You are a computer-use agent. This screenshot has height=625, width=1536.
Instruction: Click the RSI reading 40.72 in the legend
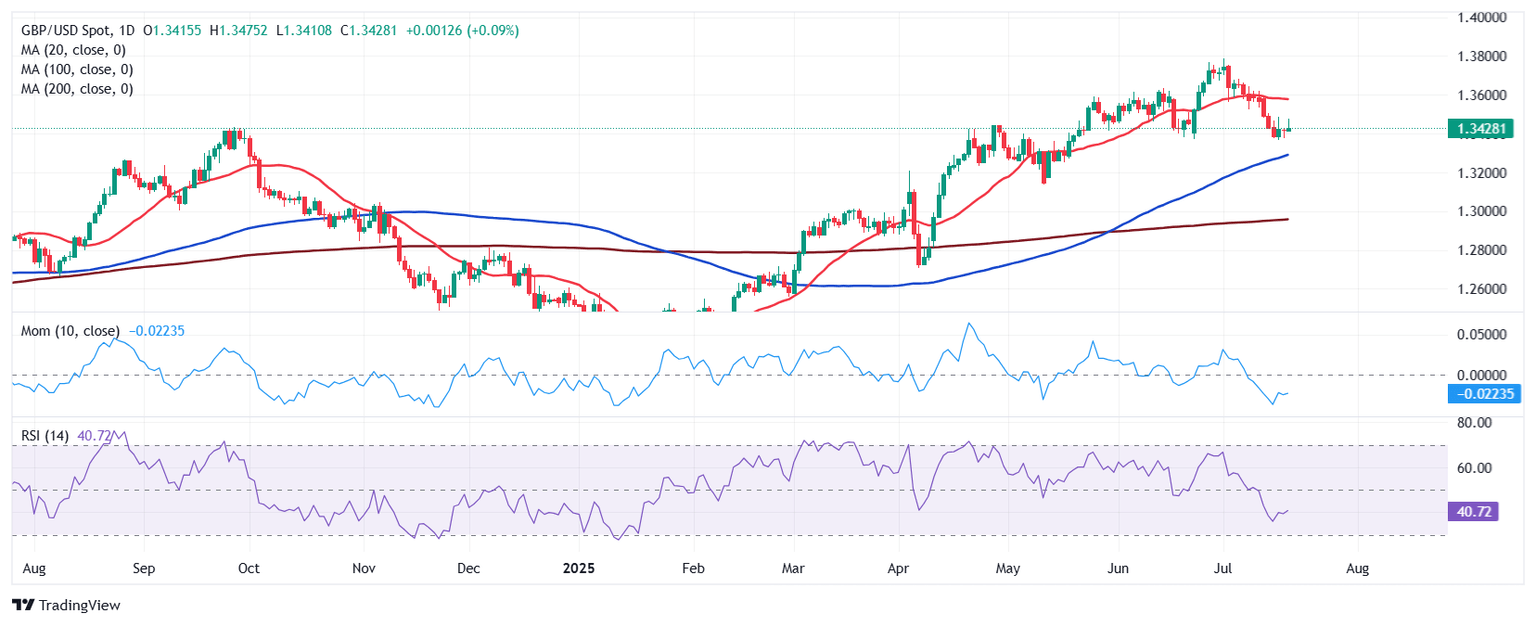pos(93,437)
